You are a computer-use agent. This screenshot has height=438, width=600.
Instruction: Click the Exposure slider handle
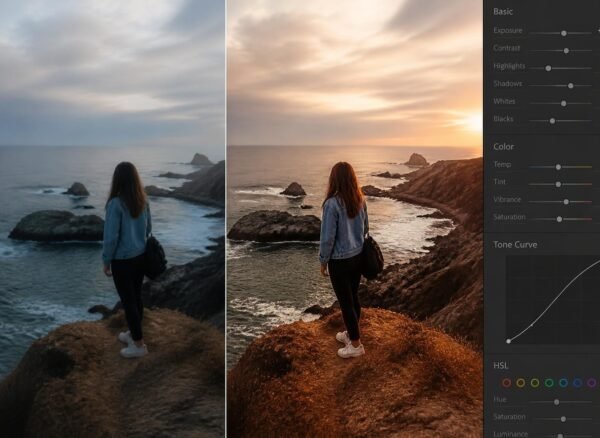pyautogui.click(x=564, y=33)
